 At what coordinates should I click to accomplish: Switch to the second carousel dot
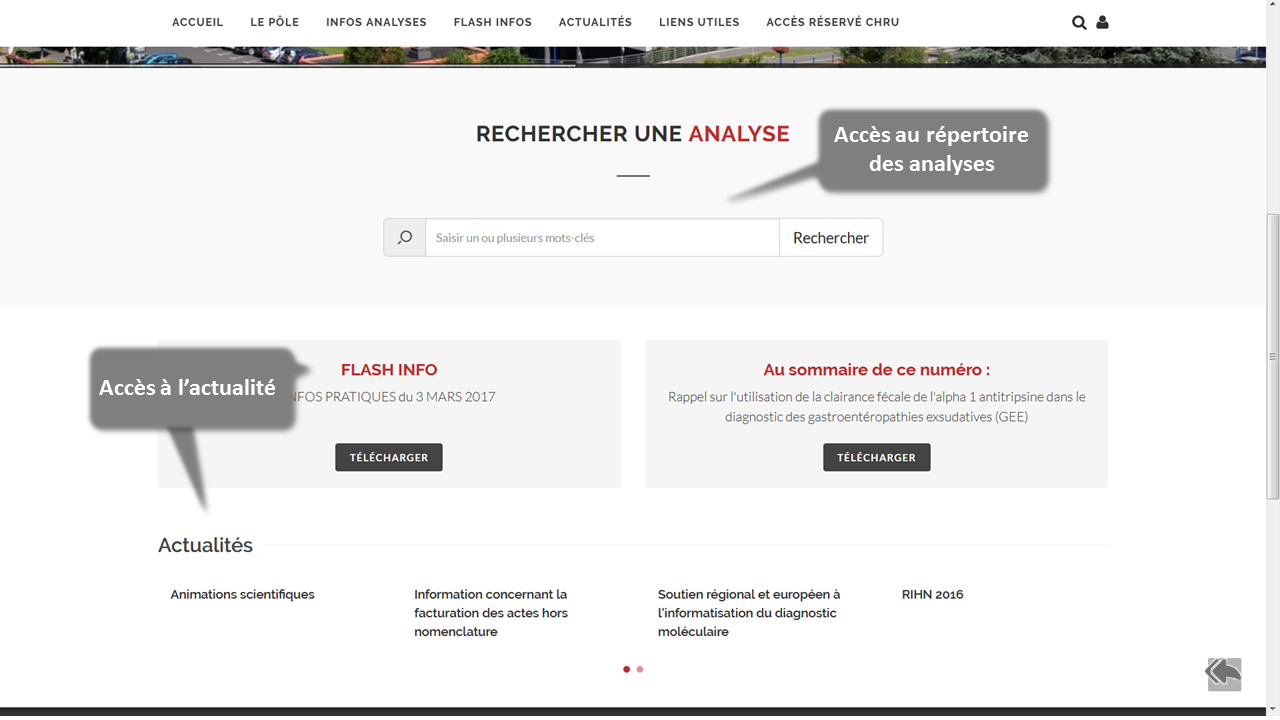pyautogui.click(x=640, y=669)
